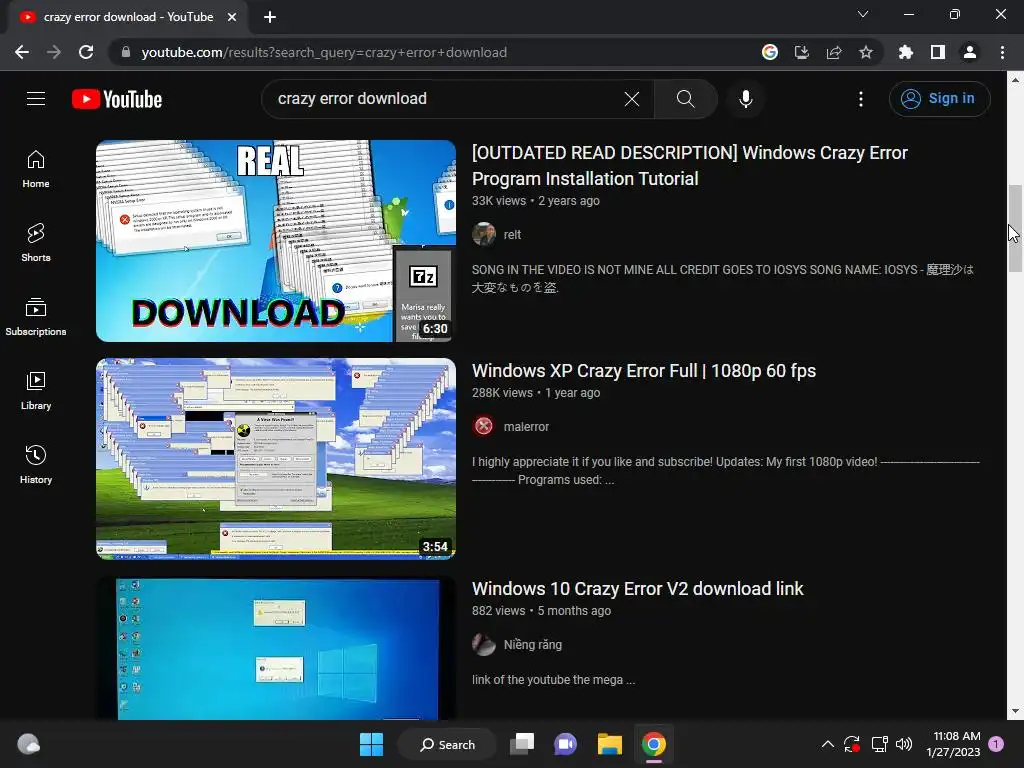Open Chrome tab search chevron
Image resolution: width=1024 pixels, height=768 pixels.
pos(863,14)
